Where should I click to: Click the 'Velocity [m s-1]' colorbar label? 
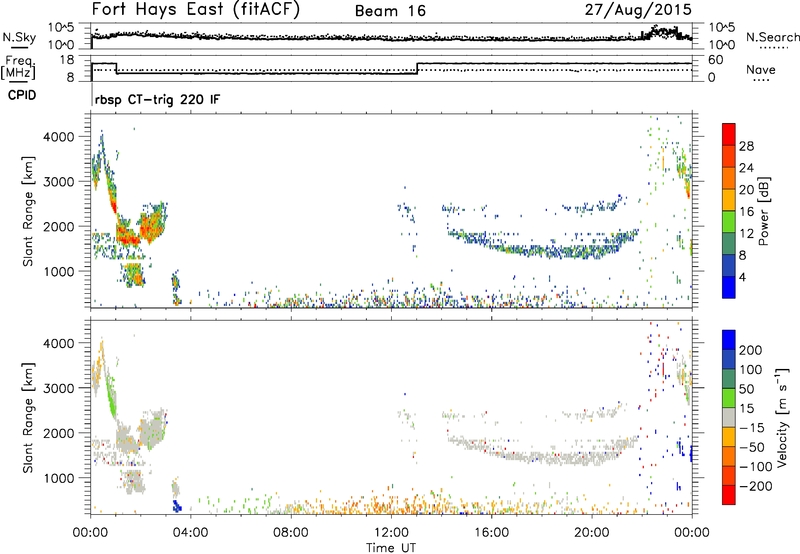pos(781,417)
